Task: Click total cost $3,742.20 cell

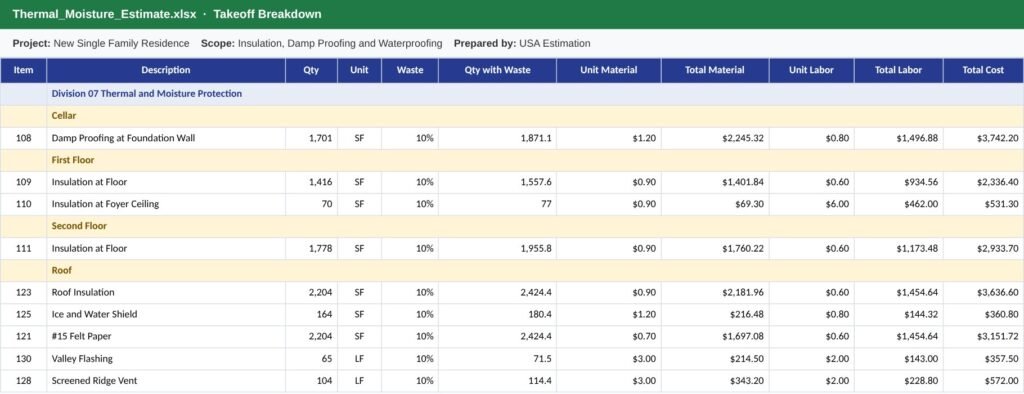Action: point(984,138)
